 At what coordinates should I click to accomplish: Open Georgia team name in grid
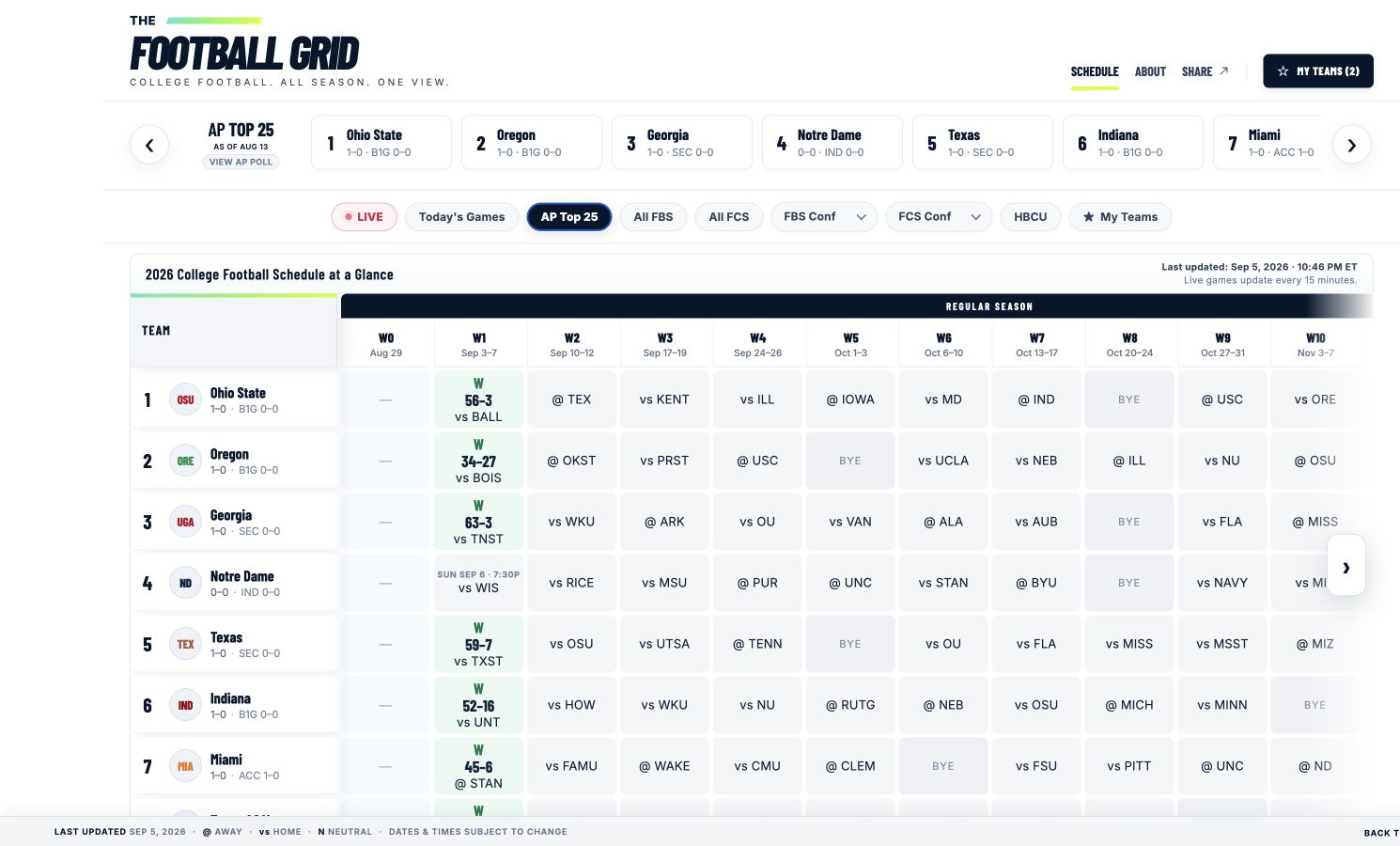231,515
